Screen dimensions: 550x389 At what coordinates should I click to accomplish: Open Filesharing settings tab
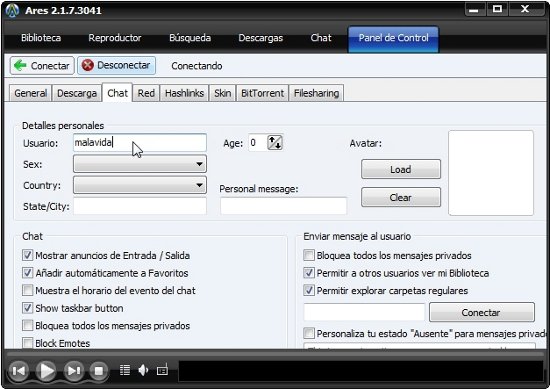pos(316,93)
